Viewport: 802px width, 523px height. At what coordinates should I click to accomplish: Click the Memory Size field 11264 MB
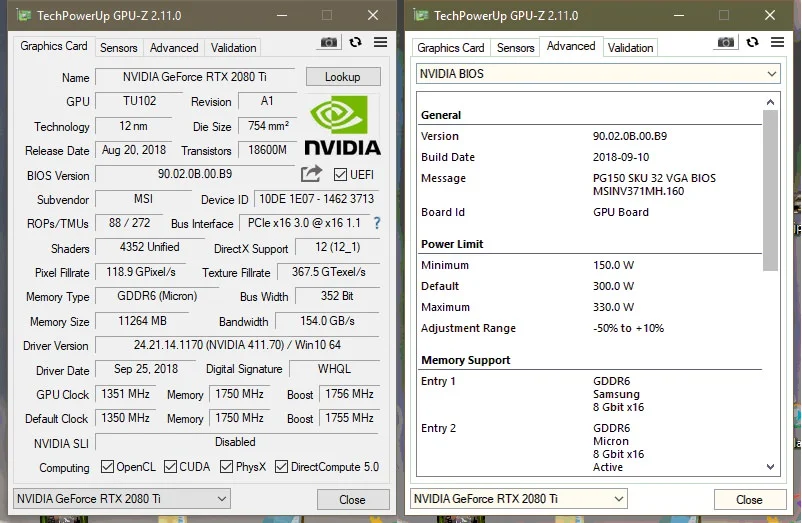pyautogui.click(x=142, y=321)
